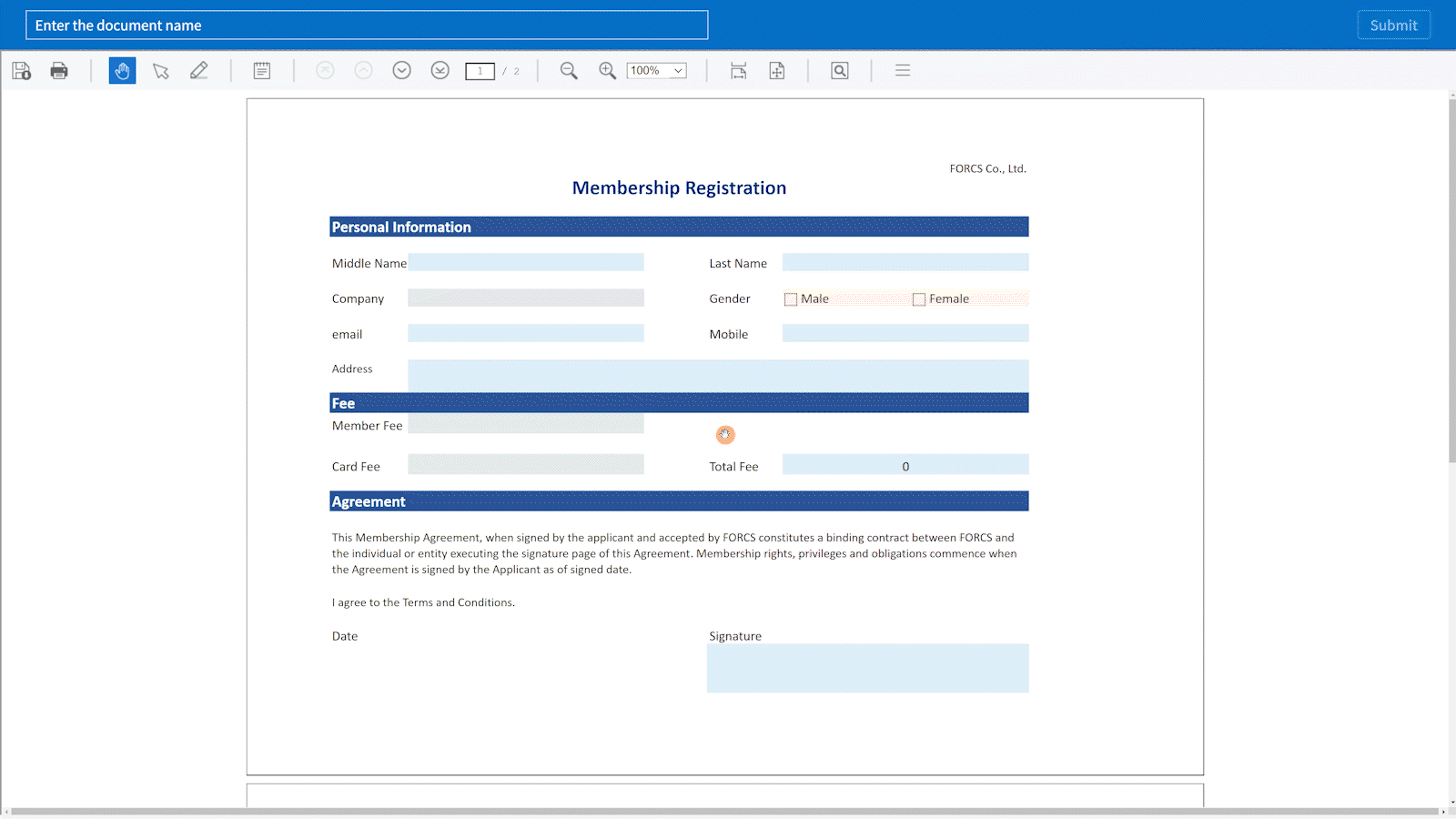Click the Member Fee field
Image resolution: width=1456 pixels, height=819 pixels.
point(526,424)
